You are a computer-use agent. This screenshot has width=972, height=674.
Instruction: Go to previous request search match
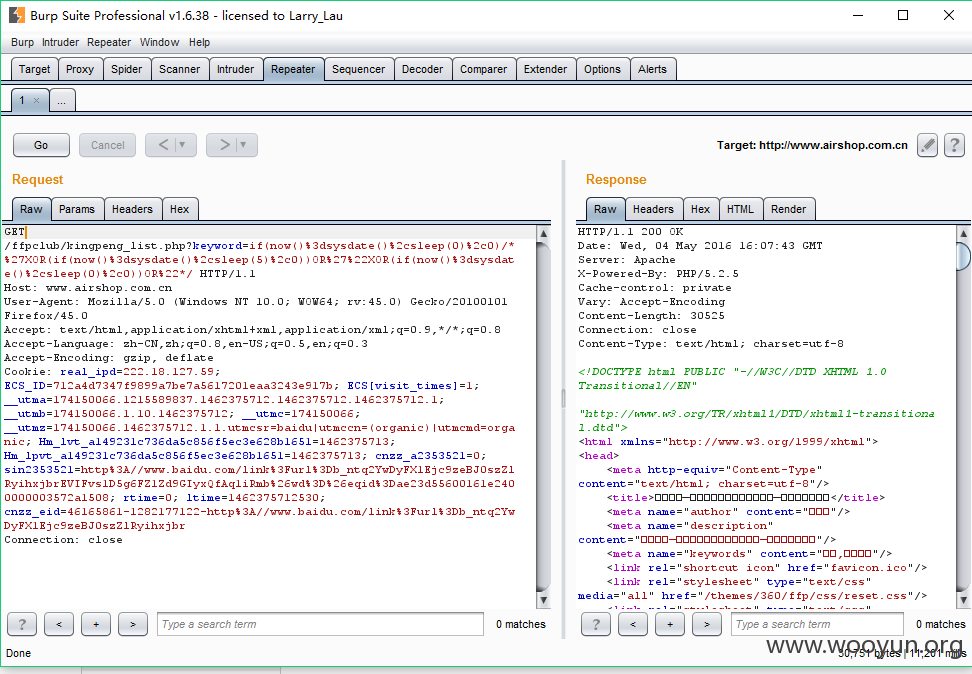pyautogui.click(x=59, y=624)
